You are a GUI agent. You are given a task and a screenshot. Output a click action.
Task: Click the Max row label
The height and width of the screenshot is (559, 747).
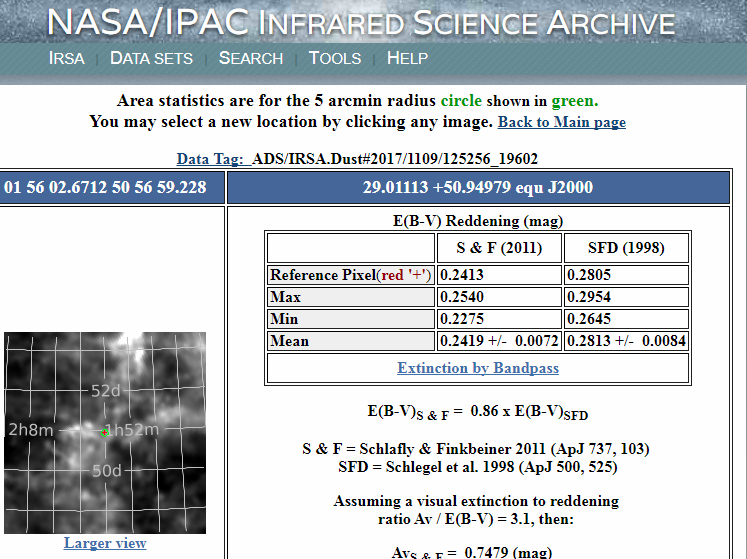pos(351,297)
